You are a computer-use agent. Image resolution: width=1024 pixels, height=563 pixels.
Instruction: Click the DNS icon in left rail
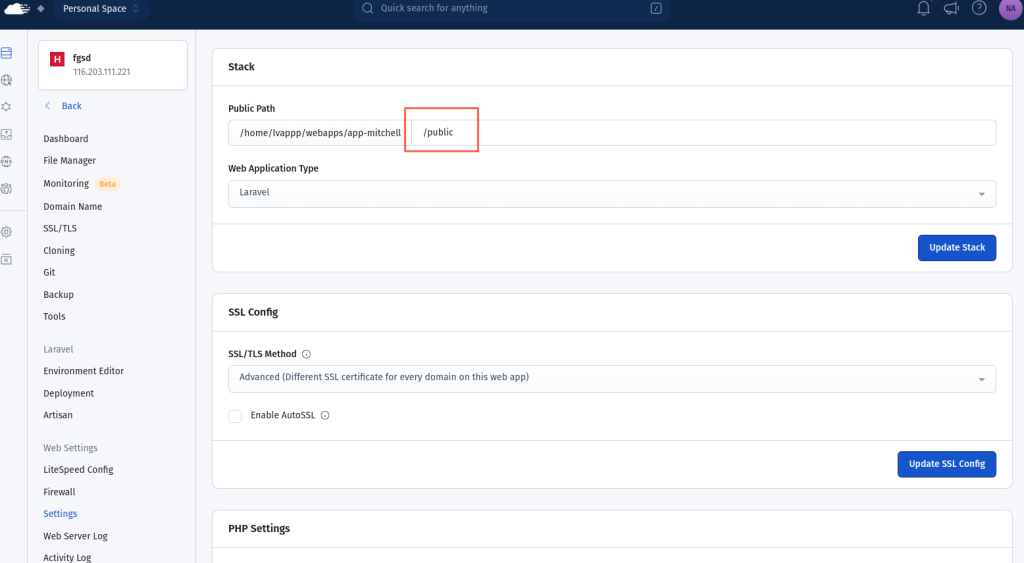(7, 161)
